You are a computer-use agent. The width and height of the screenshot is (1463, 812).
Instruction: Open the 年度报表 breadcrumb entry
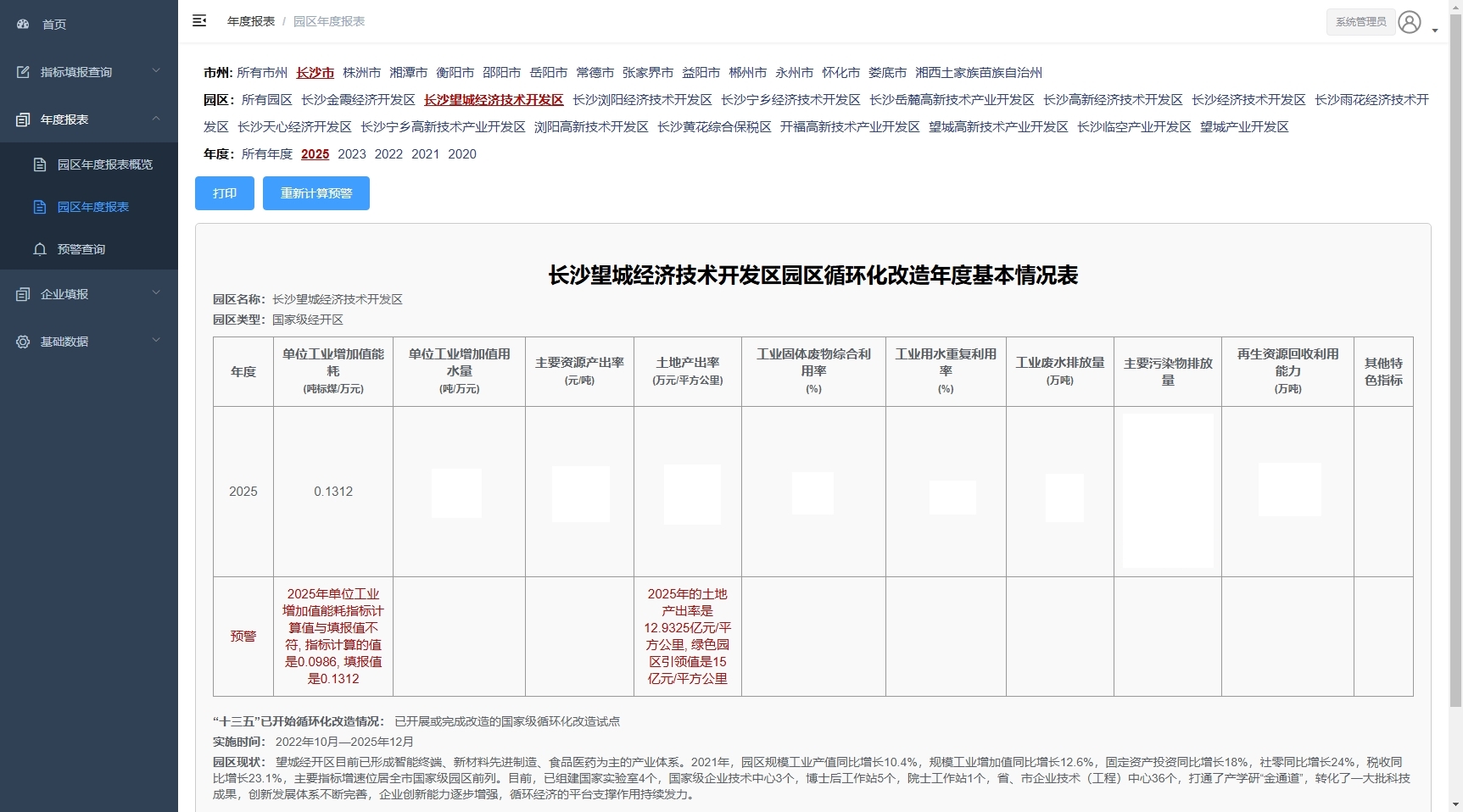250,20
